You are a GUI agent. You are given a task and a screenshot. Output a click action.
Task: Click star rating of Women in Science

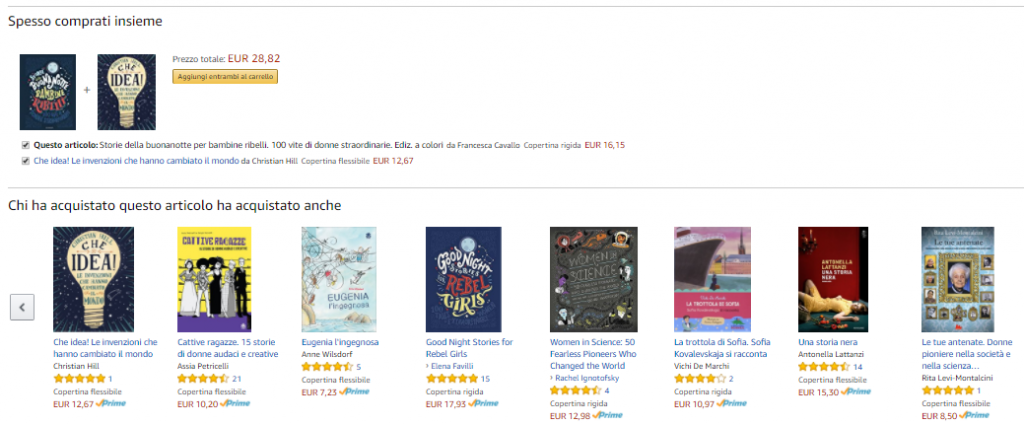tap(575, 390)
